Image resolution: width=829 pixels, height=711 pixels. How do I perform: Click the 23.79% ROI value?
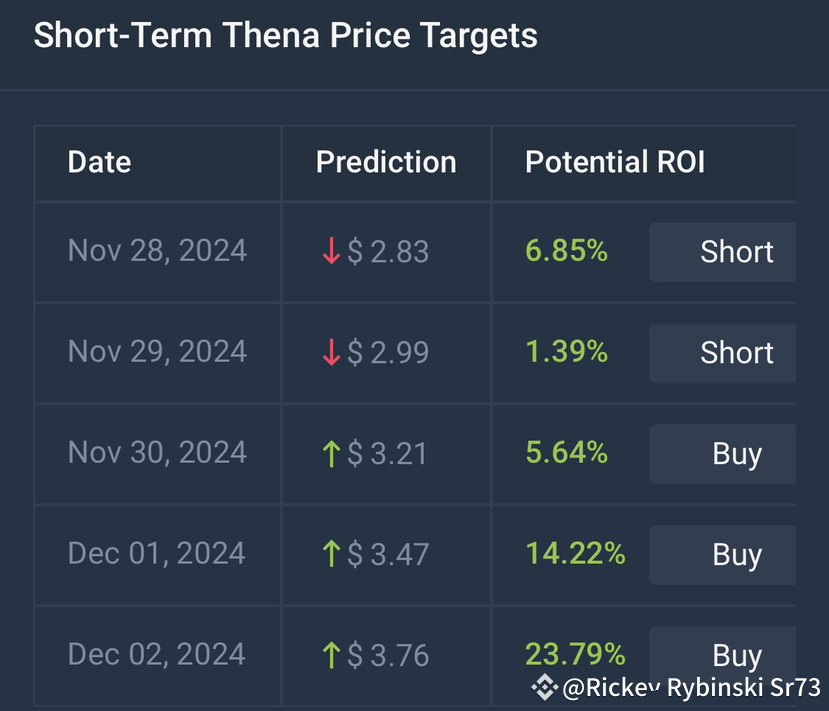point(576,656)
